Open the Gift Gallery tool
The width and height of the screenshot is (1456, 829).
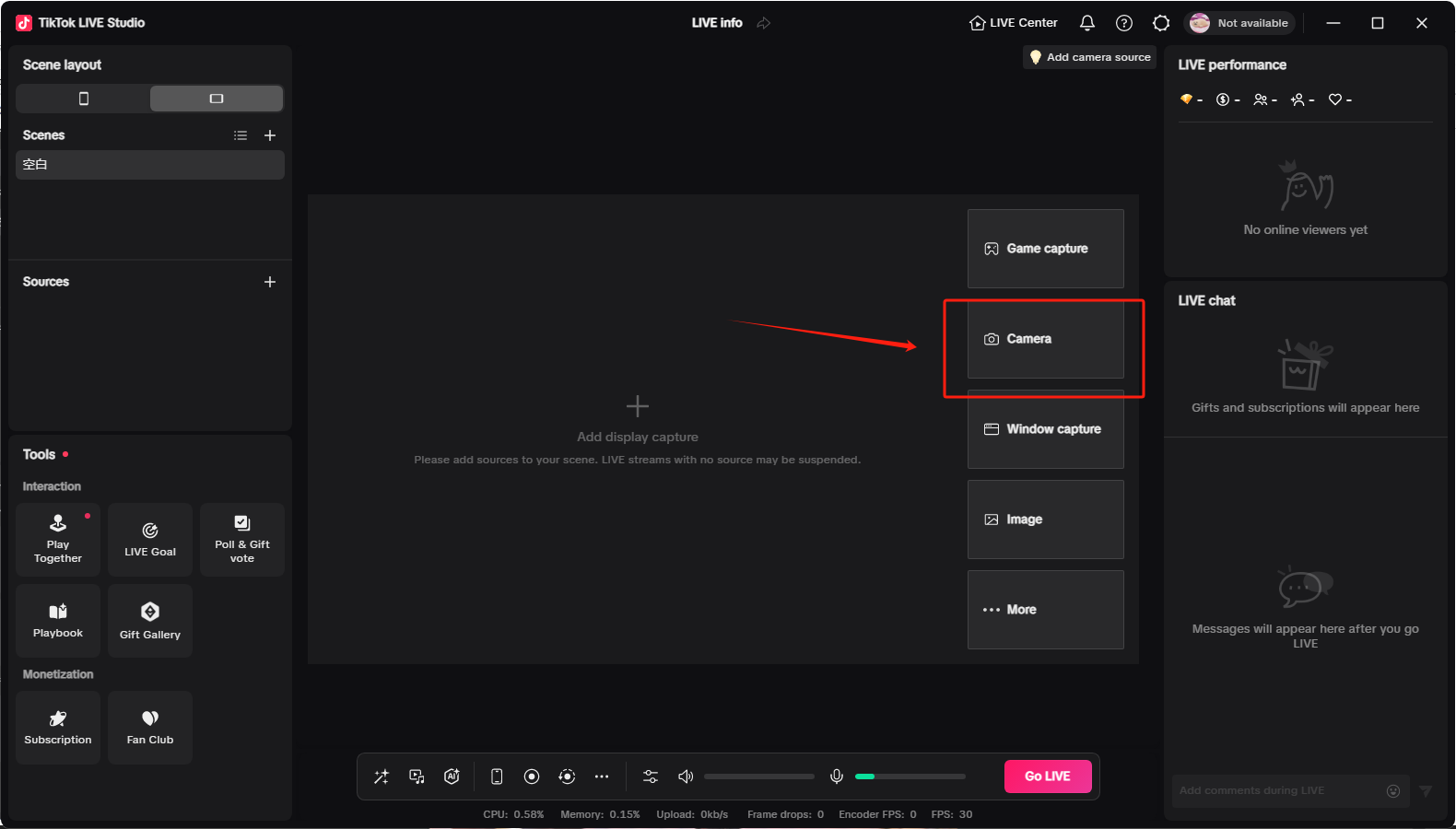click(x=150, y=621)
